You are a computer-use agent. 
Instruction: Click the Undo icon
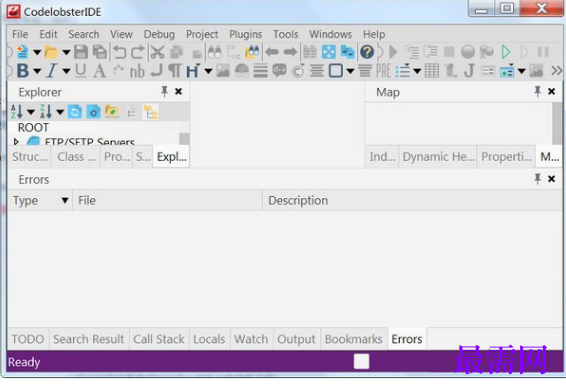tap(119, 52)
